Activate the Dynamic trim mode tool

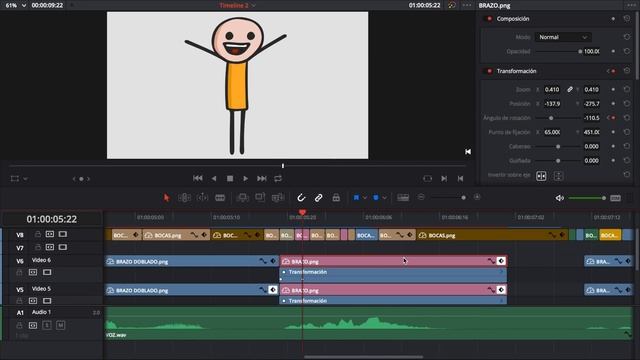[x=202, y=198]
